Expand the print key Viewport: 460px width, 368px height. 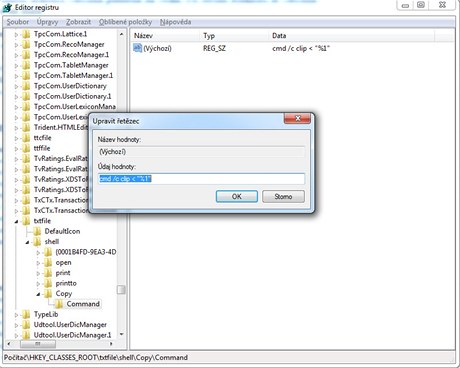pos(38,273)
